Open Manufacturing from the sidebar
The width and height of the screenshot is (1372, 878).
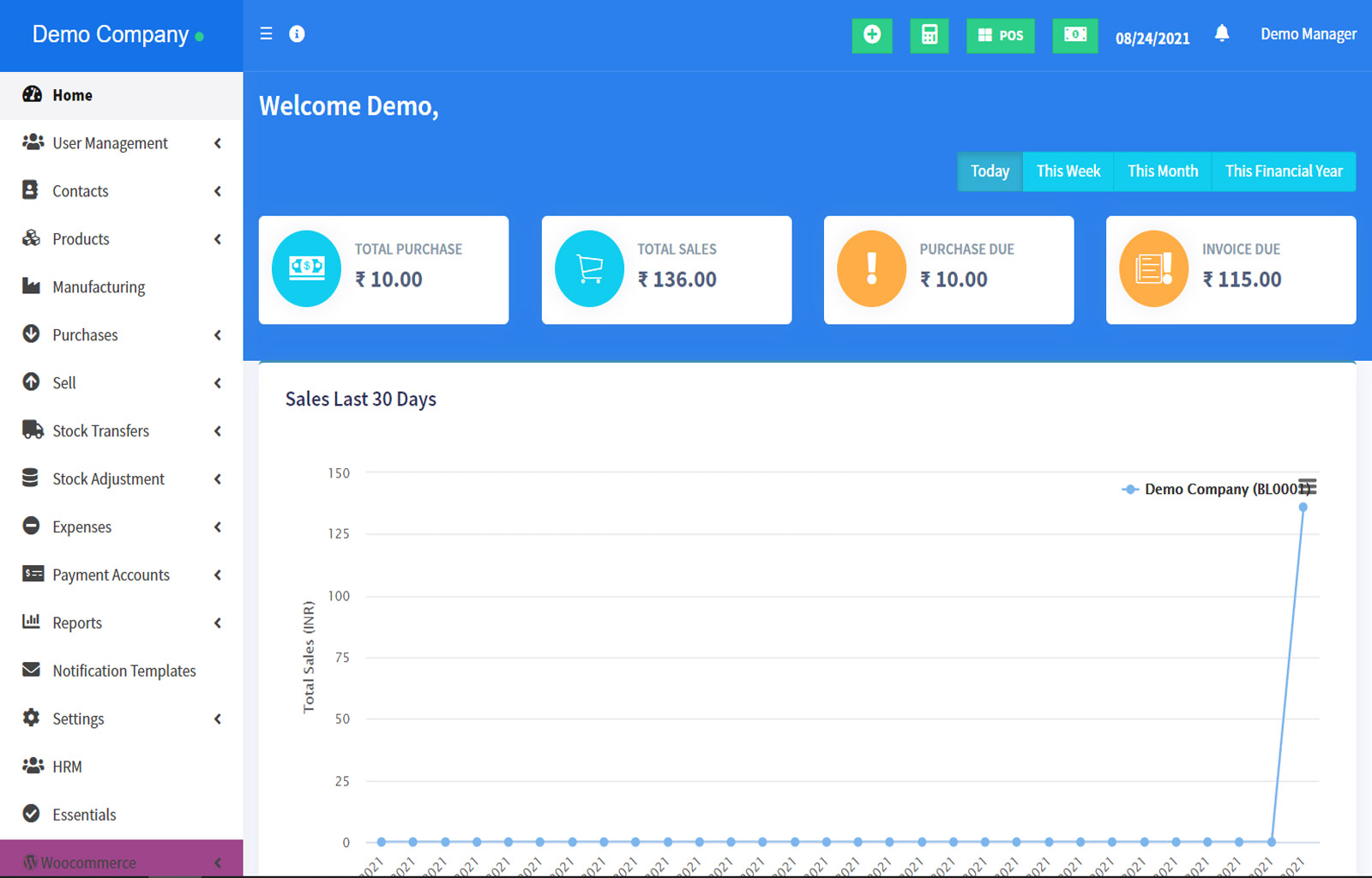click(99, 287)
